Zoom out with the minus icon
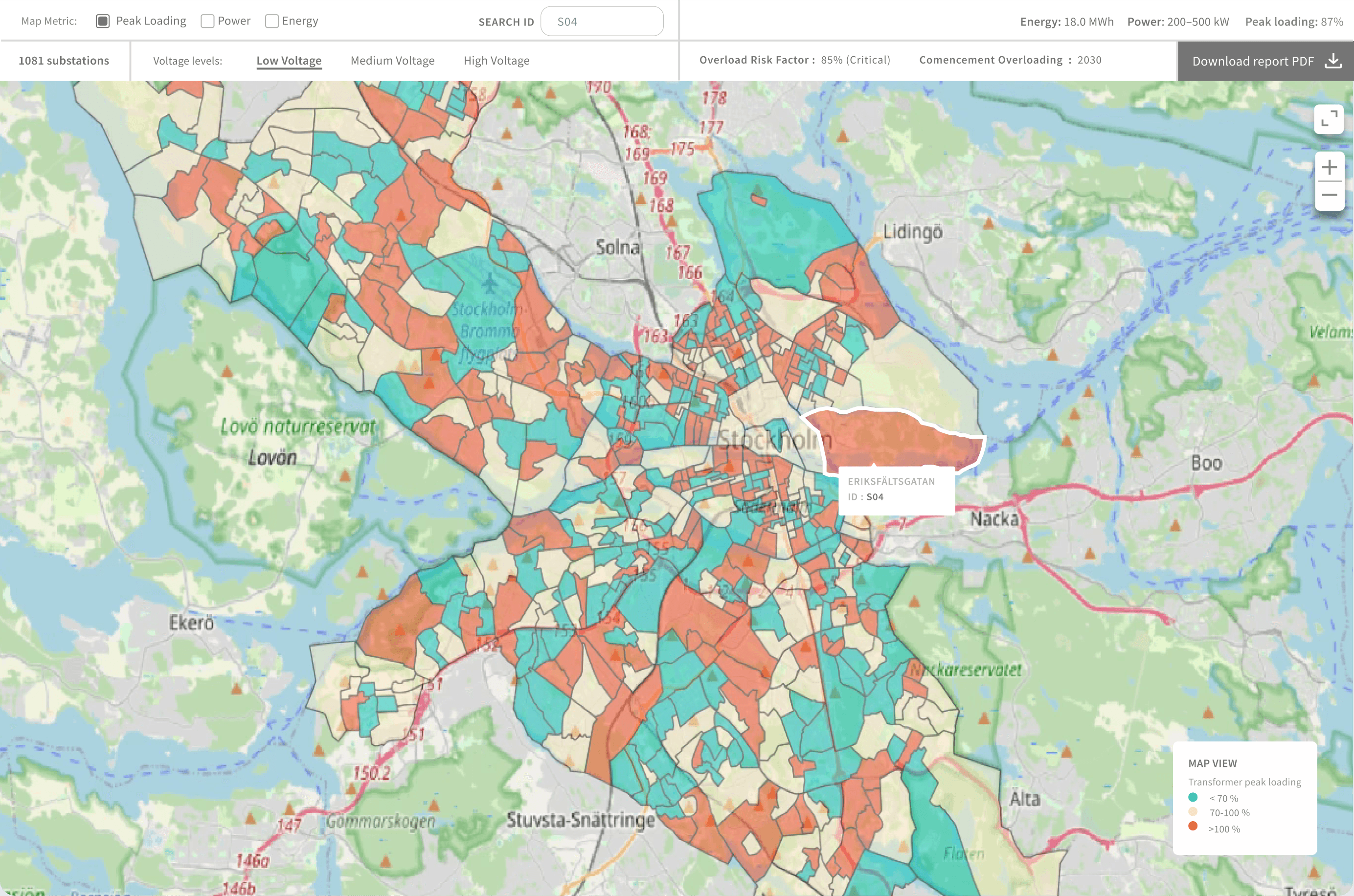The image size is (1354, 896). tap(1329, 195)
